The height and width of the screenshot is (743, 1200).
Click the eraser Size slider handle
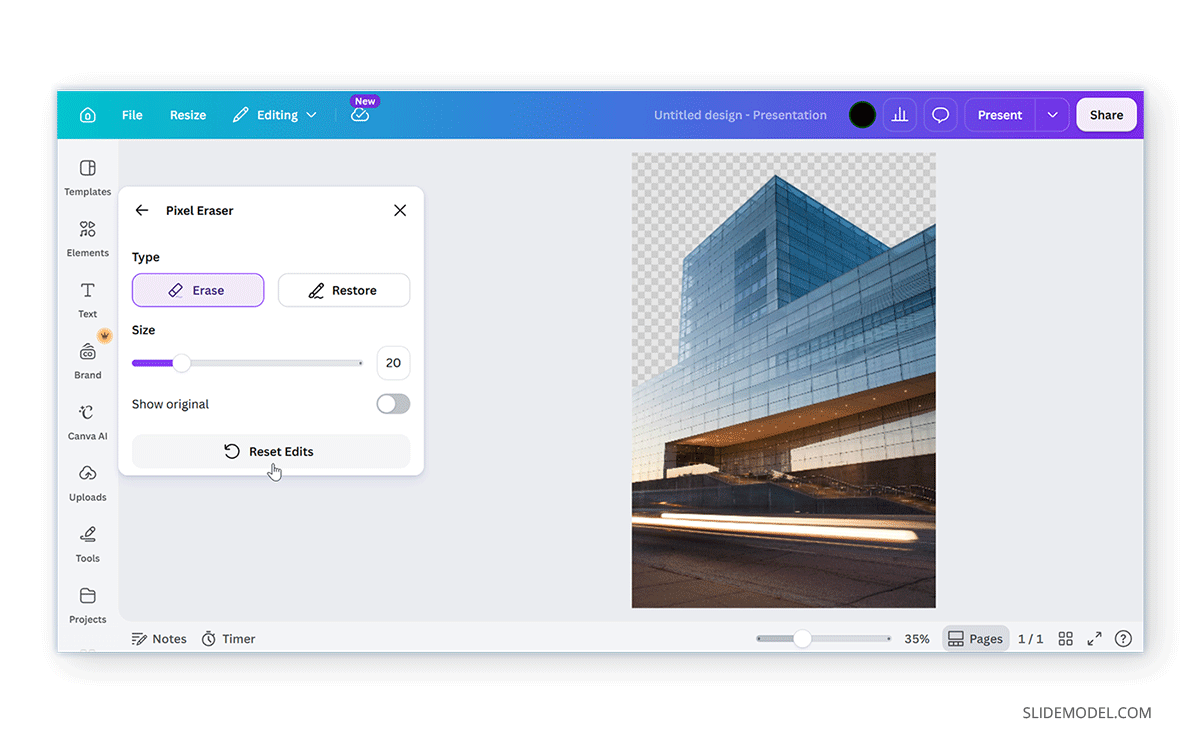(x=181, y=363)
